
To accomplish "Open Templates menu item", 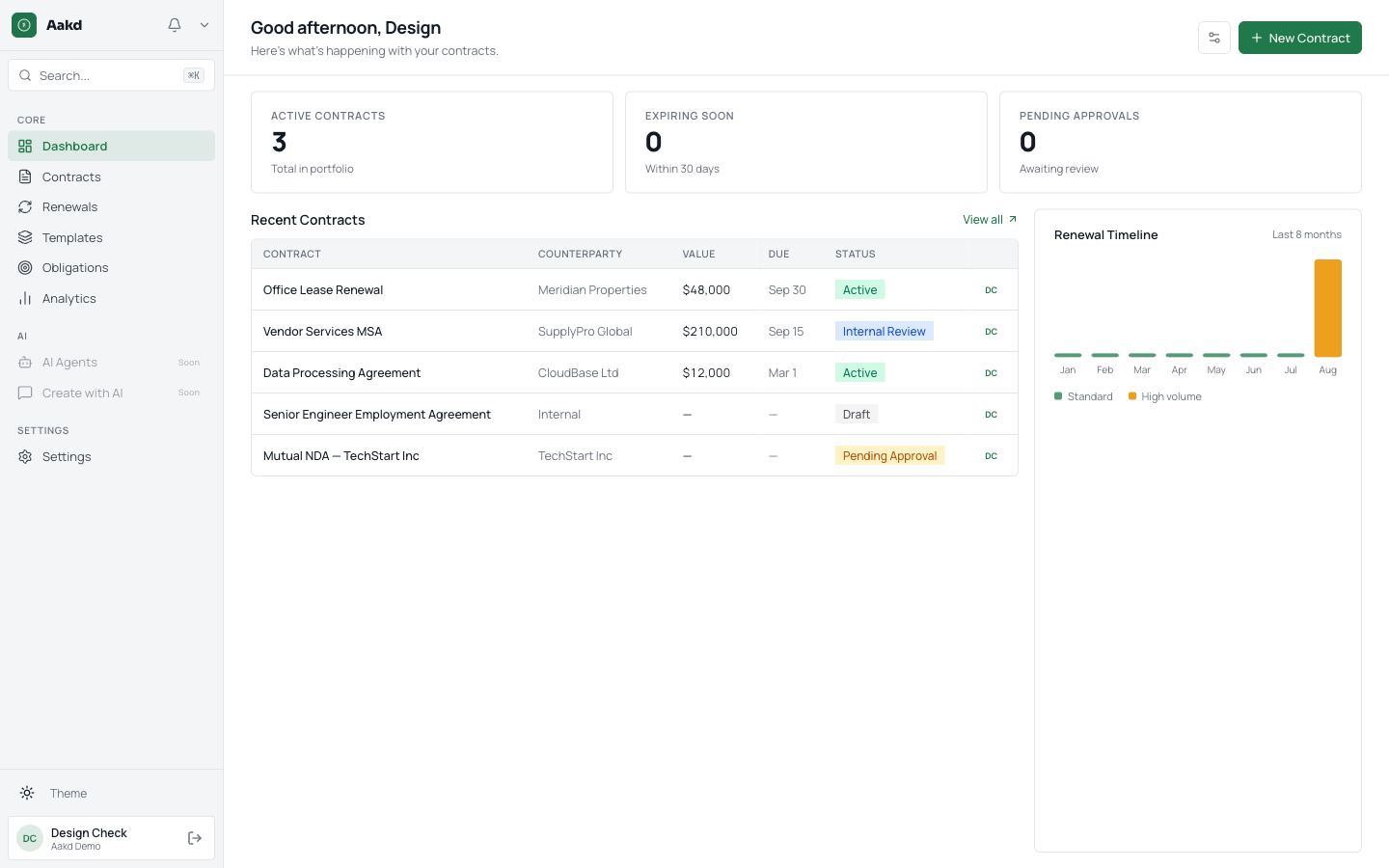I will coord(111,238).
